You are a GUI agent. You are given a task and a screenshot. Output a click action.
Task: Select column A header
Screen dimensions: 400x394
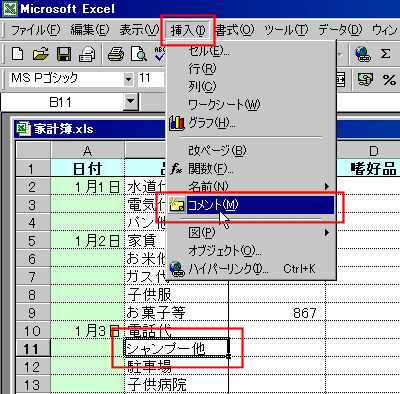pyautogui.click(x=88, y=151)
